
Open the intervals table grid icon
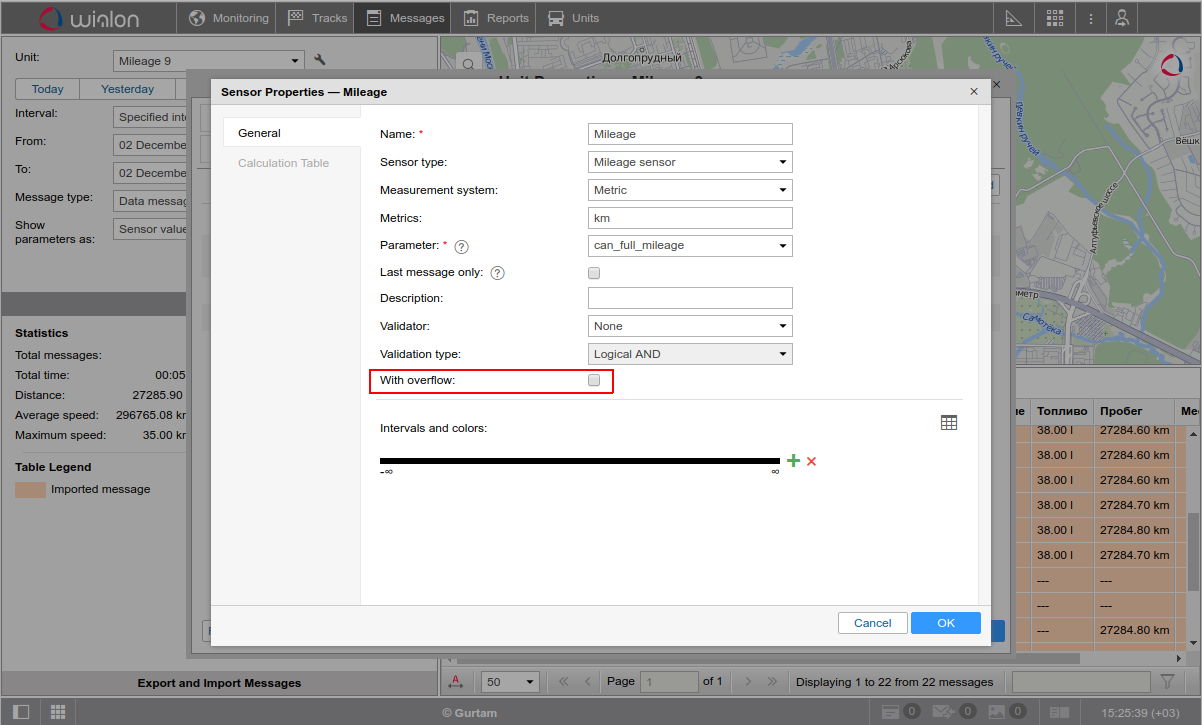click(x=948, y=423)
